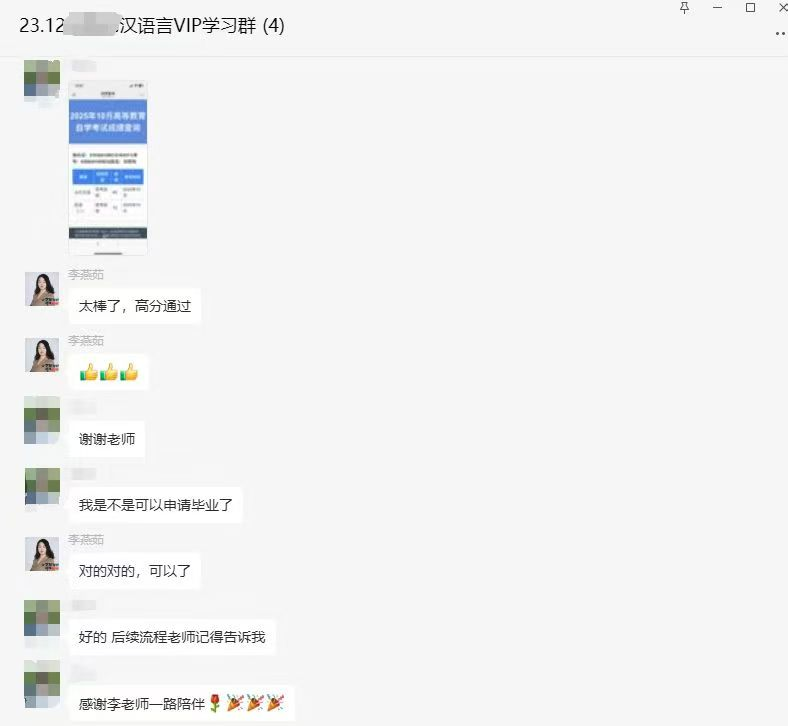This screenshot has height=726, width=788.
Task: Click 李燕茹's avatar beside 对的对的，可以了
Action: [x=42, y=554]
